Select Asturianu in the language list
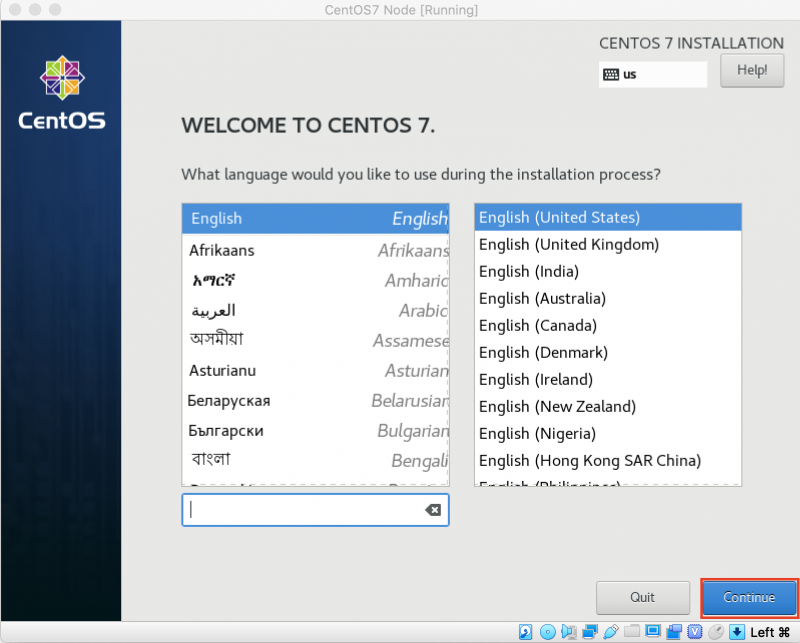 [x=315, y=370]
